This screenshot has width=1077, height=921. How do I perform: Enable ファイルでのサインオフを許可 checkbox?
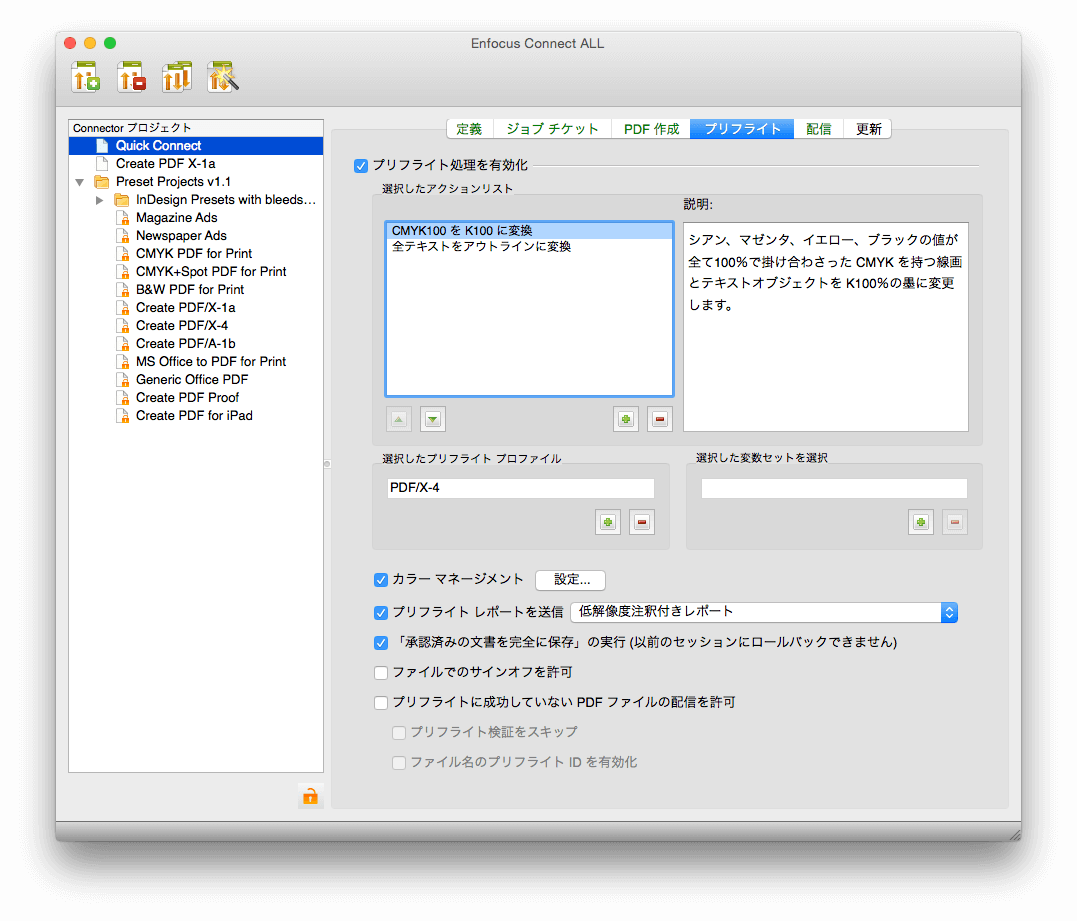coord(381,672)
